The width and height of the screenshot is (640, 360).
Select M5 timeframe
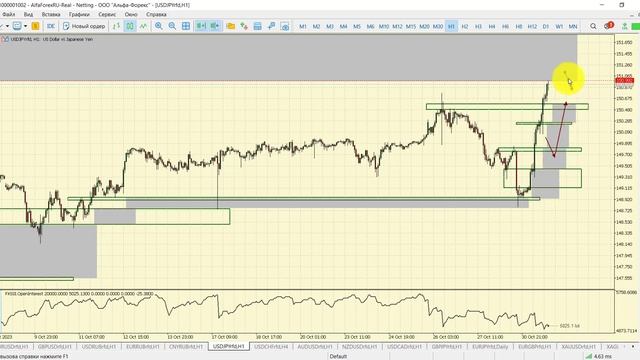(357, 26)
